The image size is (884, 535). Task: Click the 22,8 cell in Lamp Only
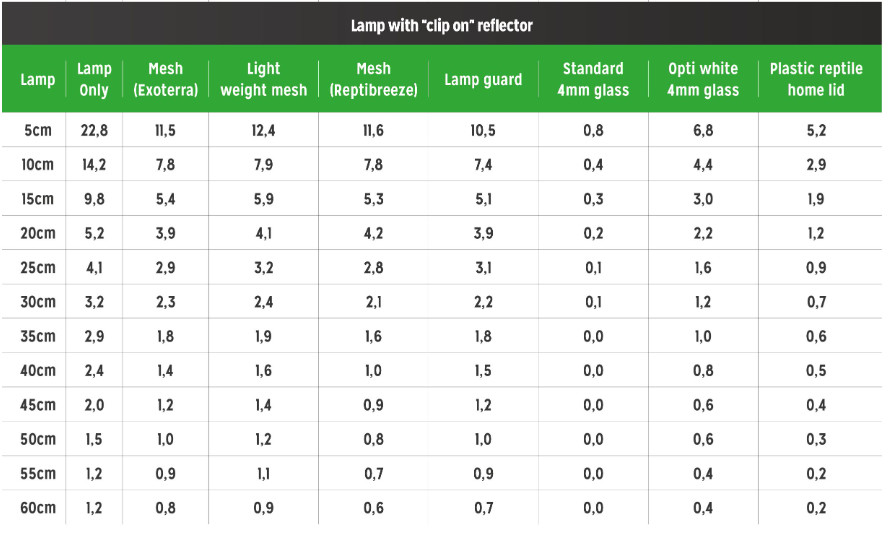pyautogui.click(x=94, y=130)
